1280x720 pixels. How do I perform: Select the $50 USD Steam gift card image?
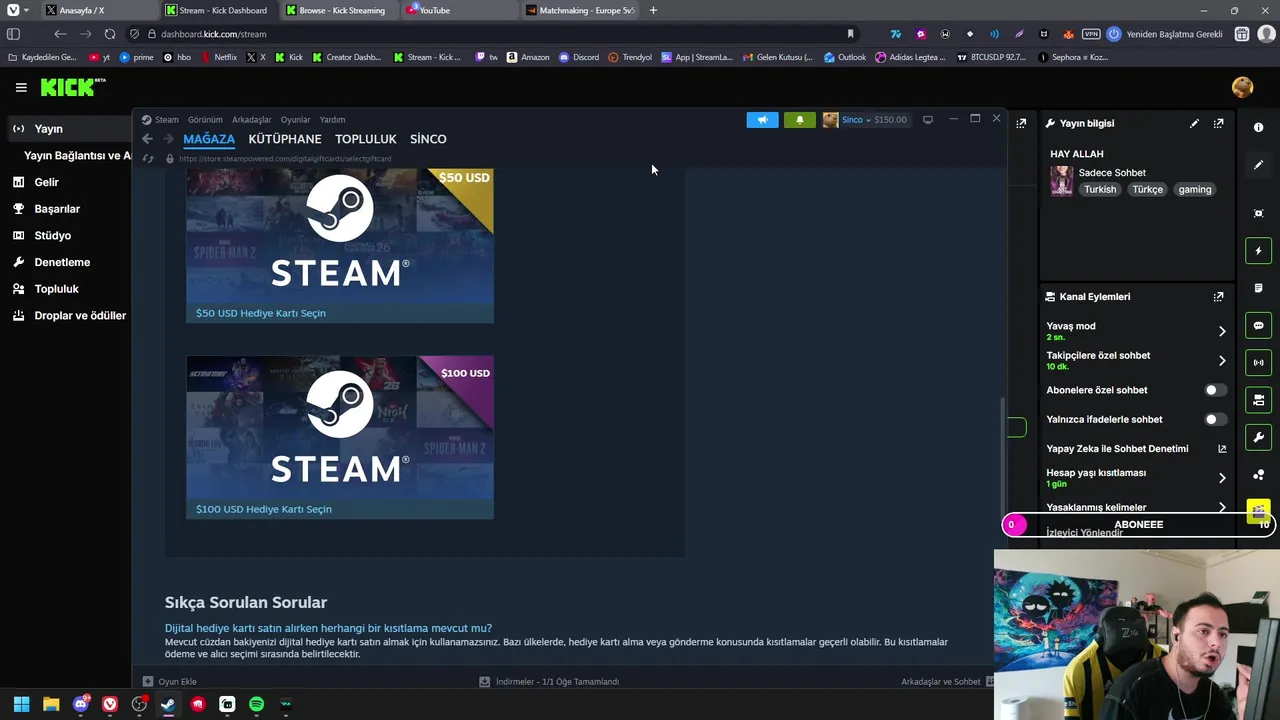(x=340, y=235)
